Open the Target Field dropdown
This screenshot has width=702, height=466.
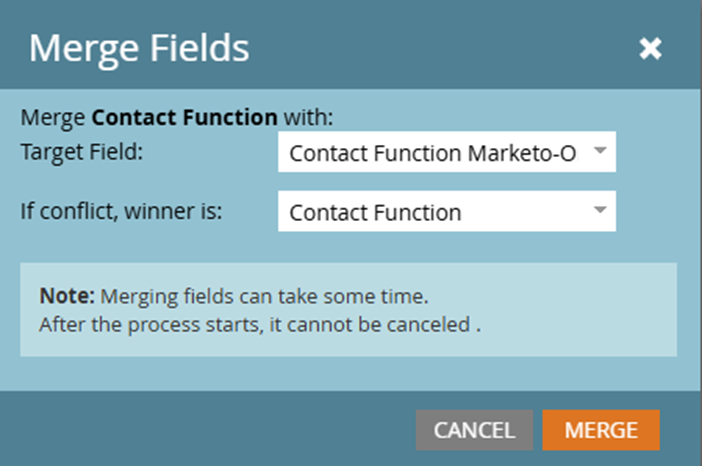pyautogui.click(x=446, y=154)
